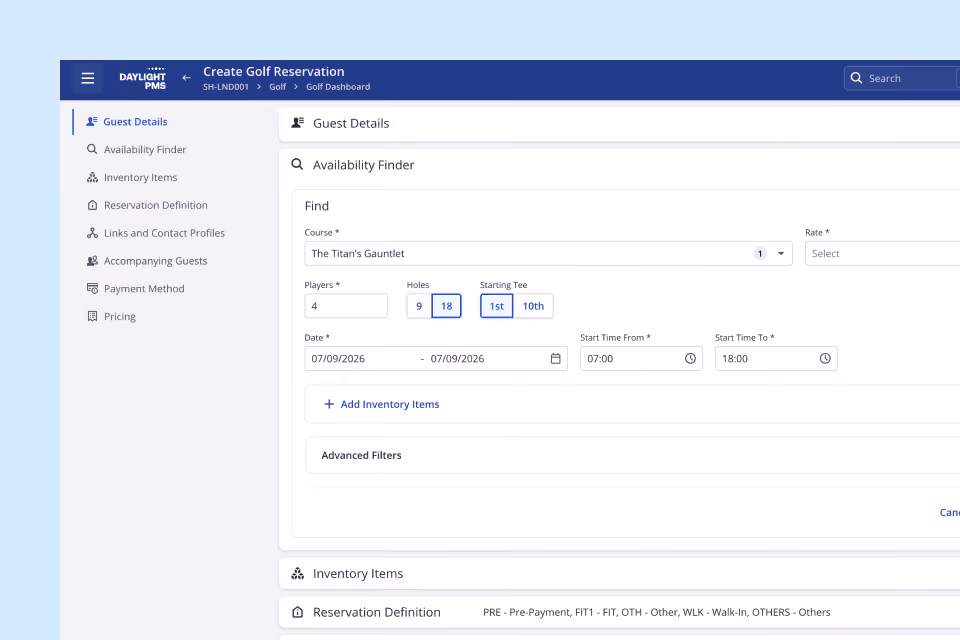Click the back arrow beside Create Golf Reservation

pos(187,78)
